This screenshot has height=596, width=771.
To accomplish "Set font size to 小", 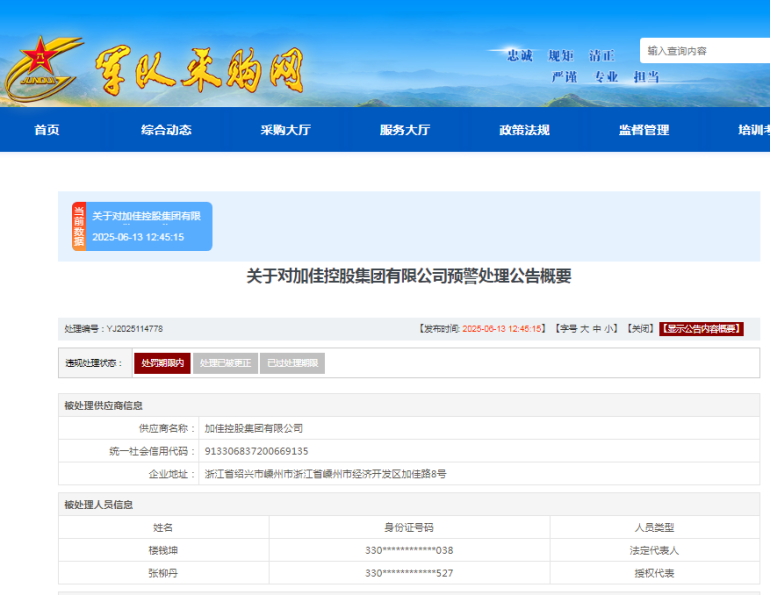I will 608,329.
